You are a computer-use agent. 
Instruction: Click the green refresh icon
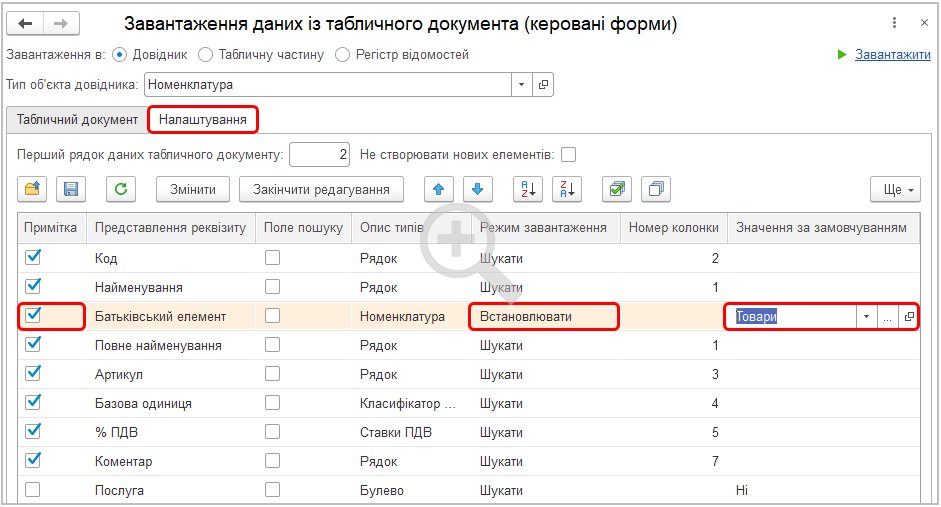click(121, 190)
